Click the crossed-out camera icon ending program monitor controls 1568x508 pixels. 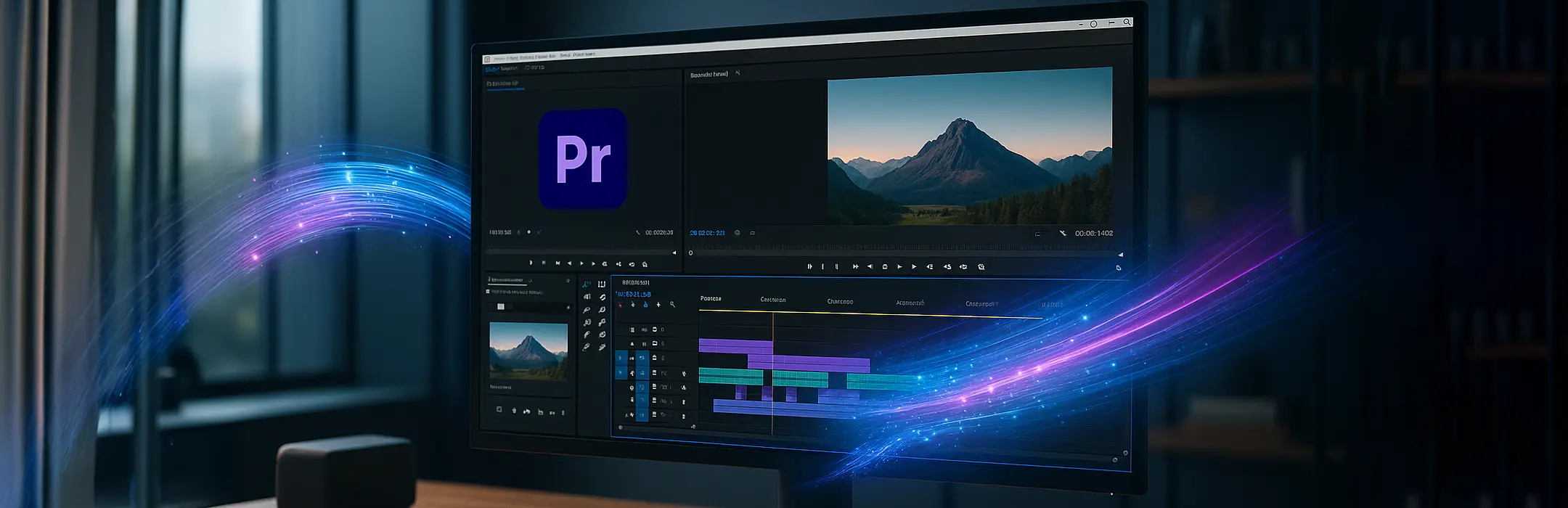point(981,267)
